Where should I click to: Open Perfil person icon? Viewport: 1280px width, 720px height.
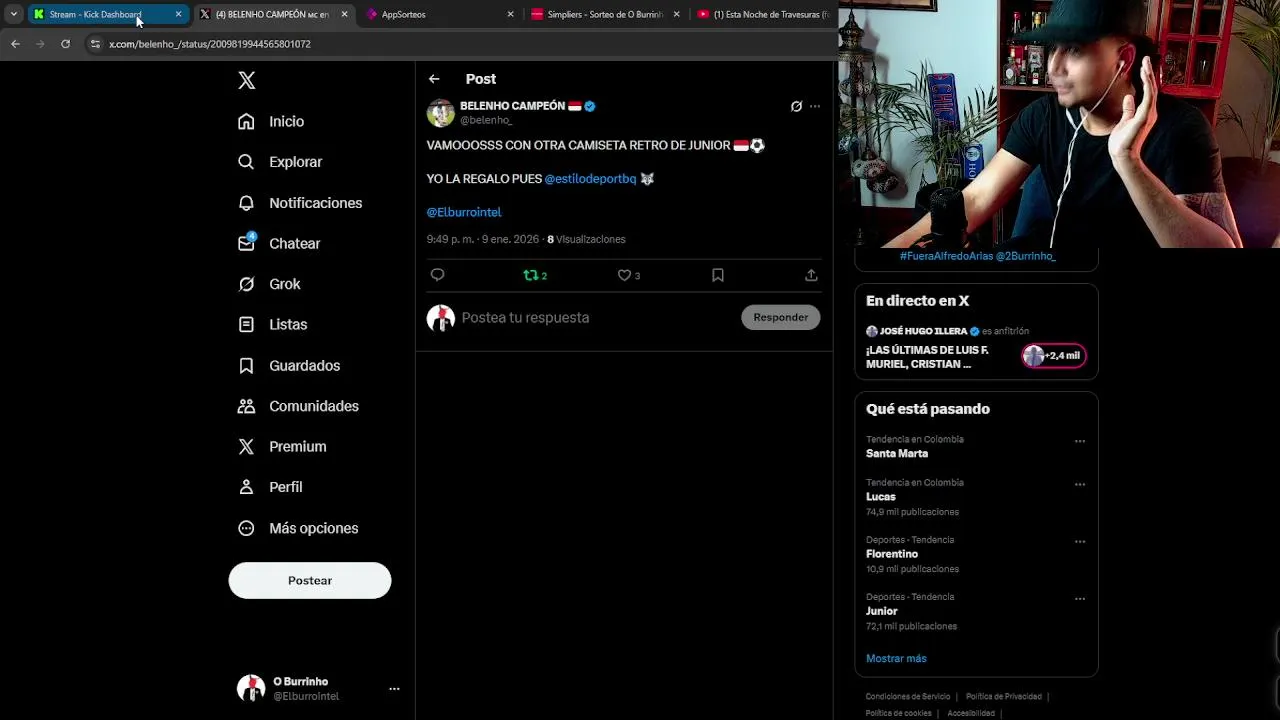(246, 487)
